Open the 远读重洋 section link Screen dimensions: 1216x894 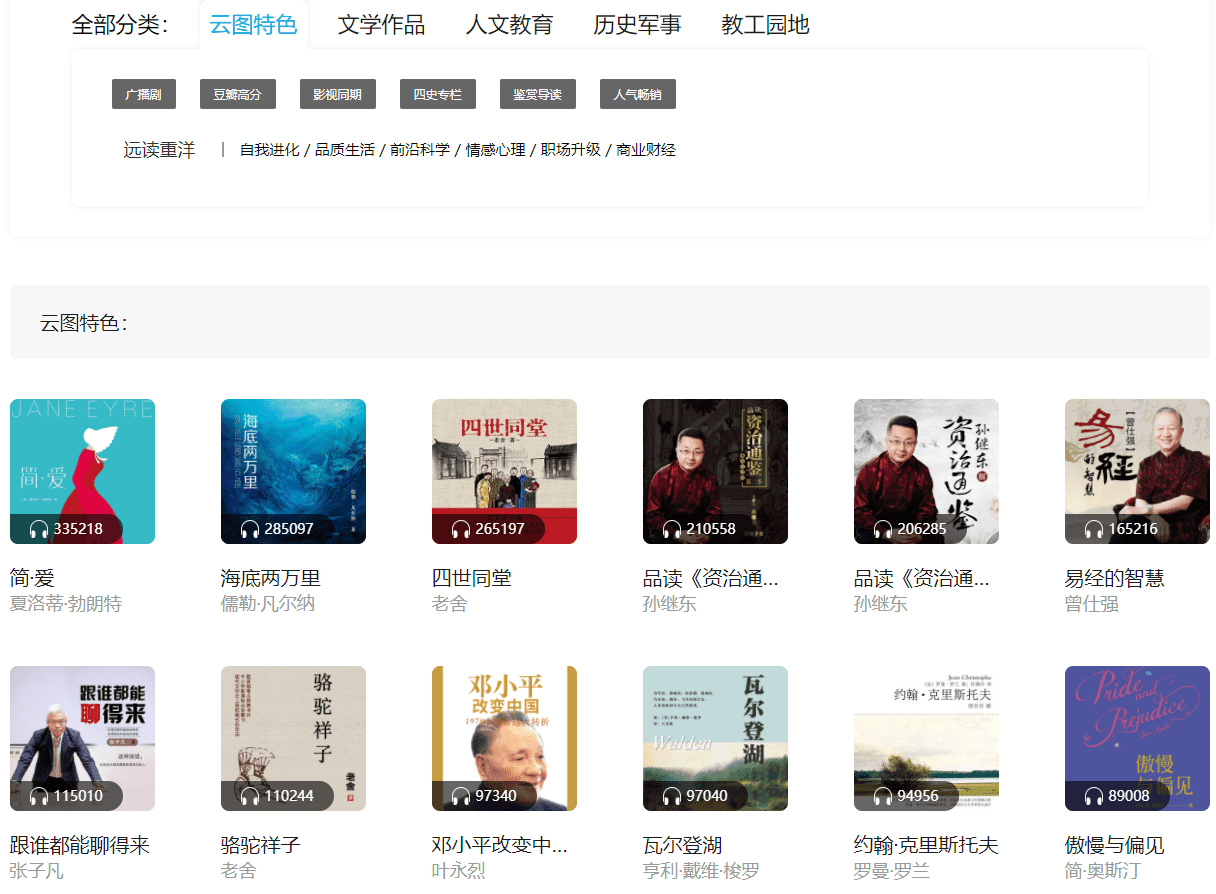pyautogui.click(x=159, y=150)
